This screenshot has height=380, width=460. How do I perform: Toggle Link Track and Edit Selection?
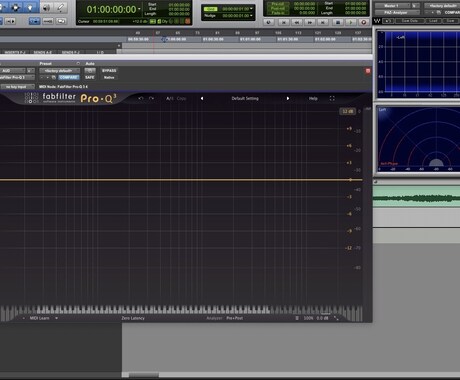pos(48,21)
